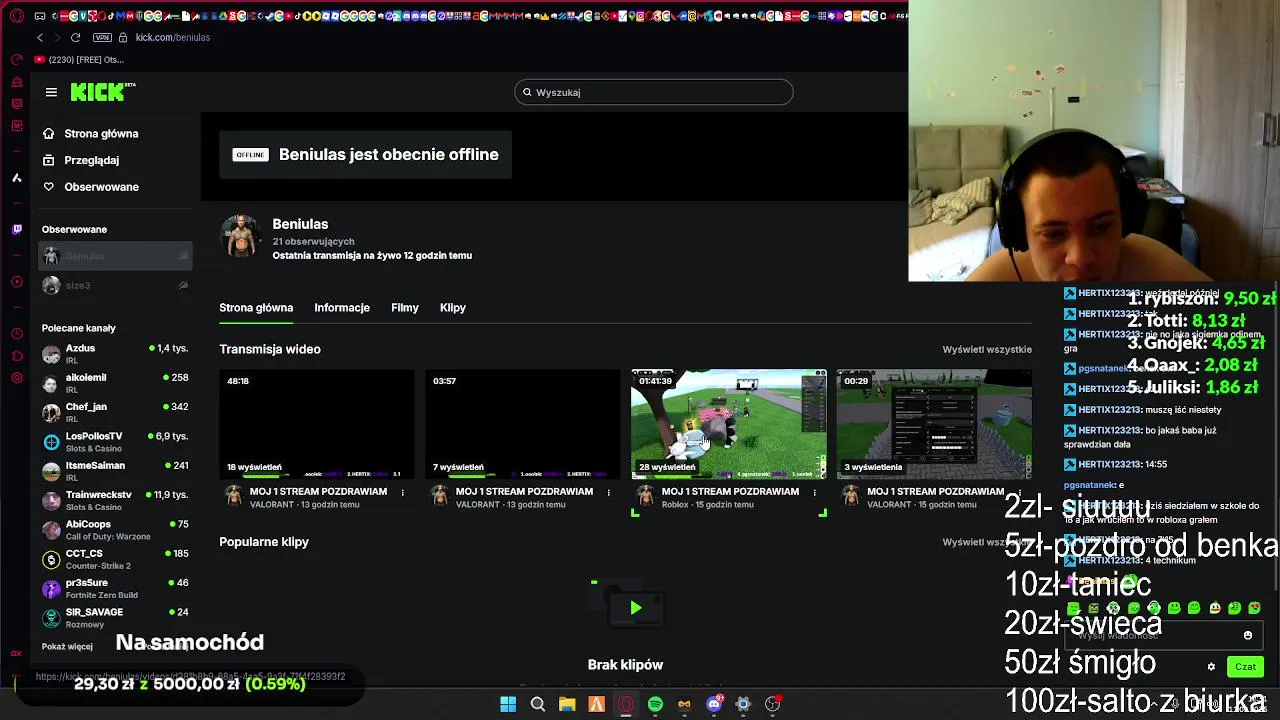Open the YouTube (2230) FREE bookmark
Viewport: 1280px width, 720px height.
[80, 59]
